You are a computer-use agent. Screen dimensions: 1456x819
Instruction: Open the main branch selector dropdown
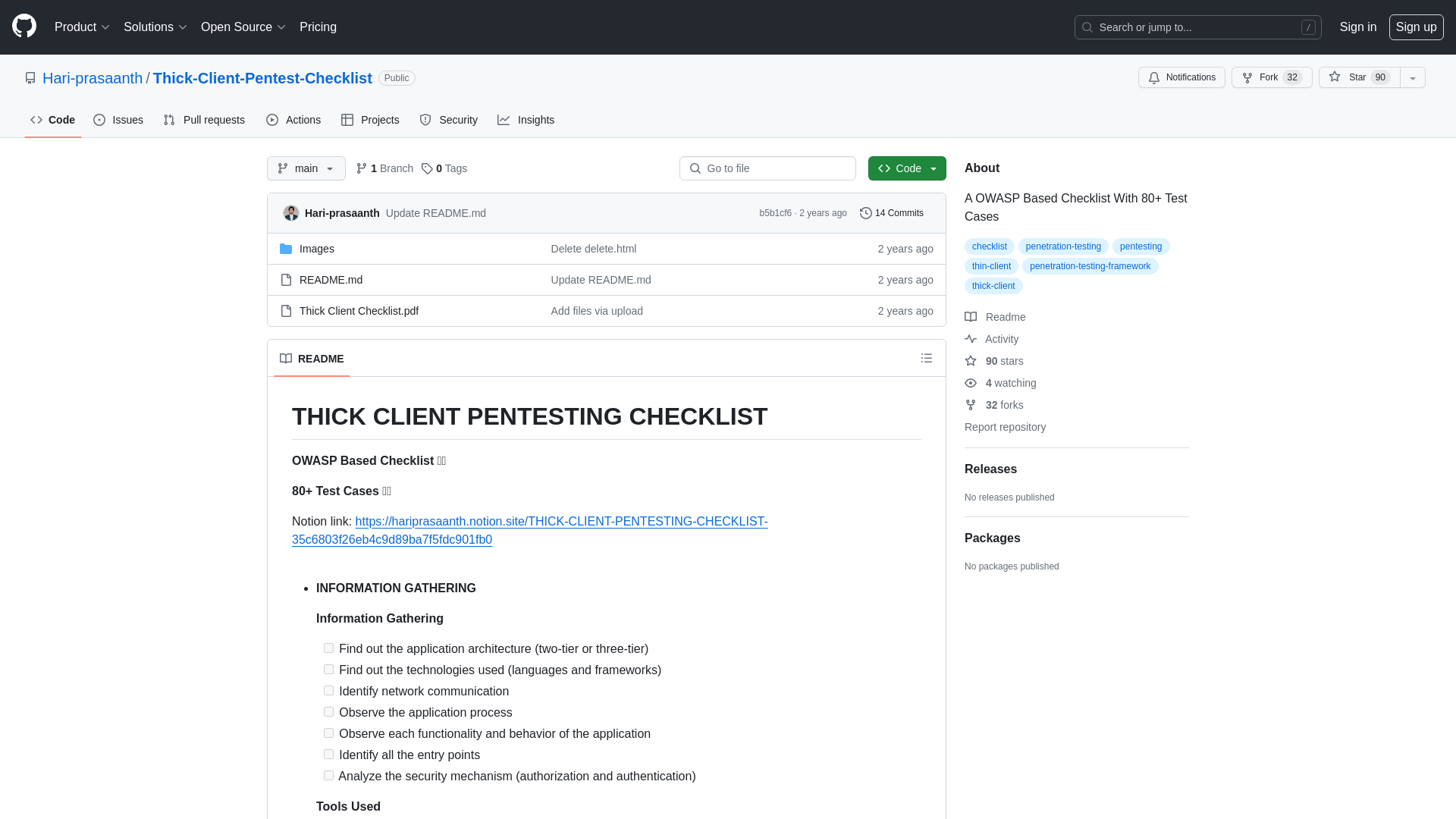[306, 168]
